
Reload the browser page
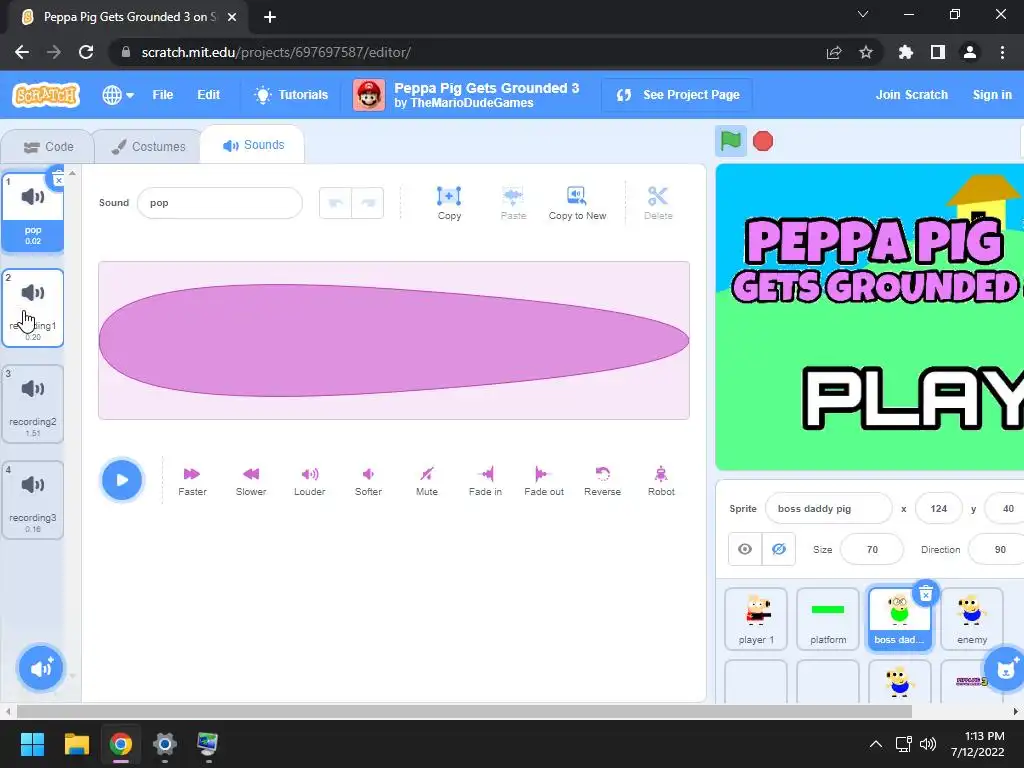[x=86, y=52]
